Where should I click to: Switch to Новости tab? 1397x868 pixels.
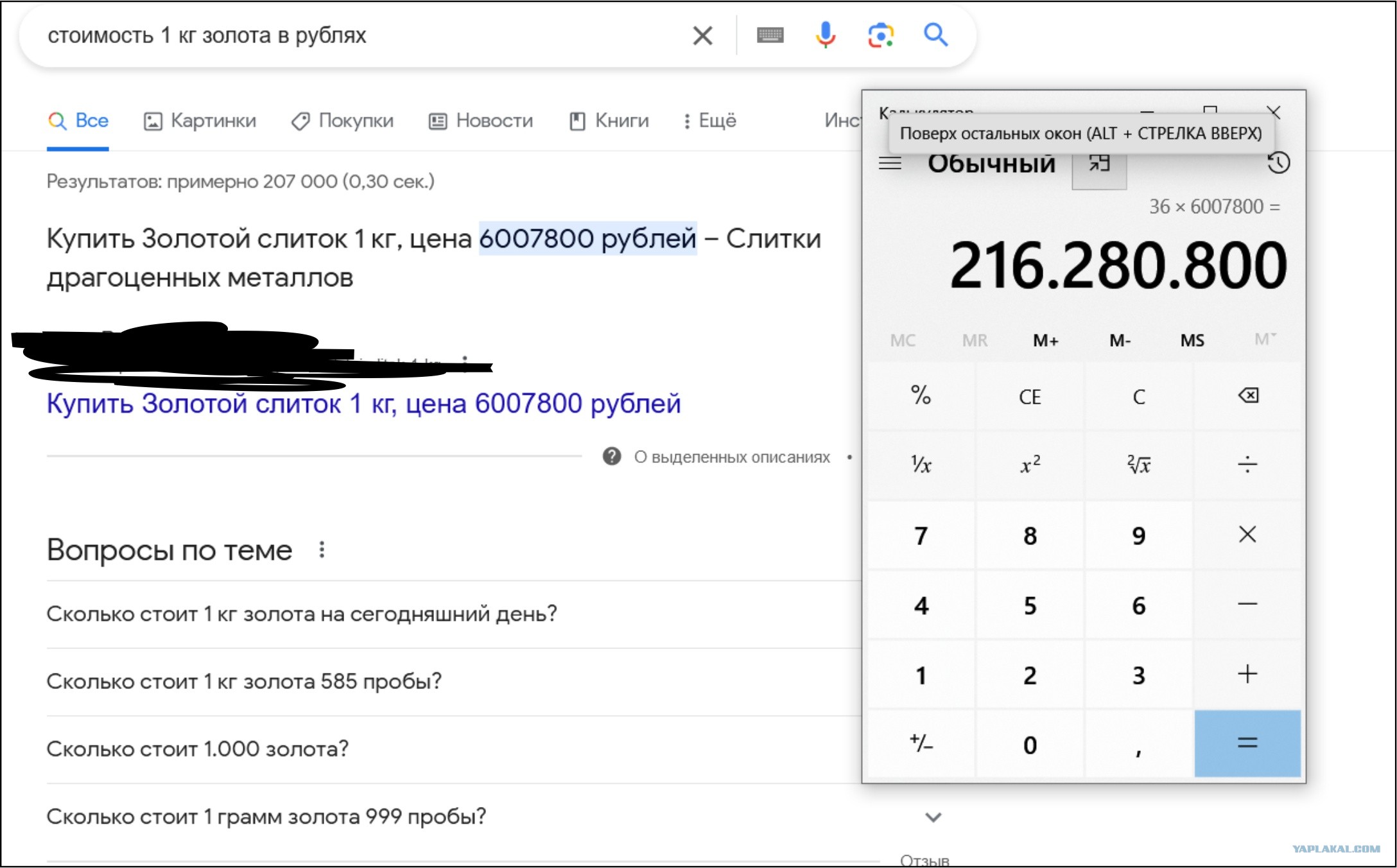click(481, 121)
